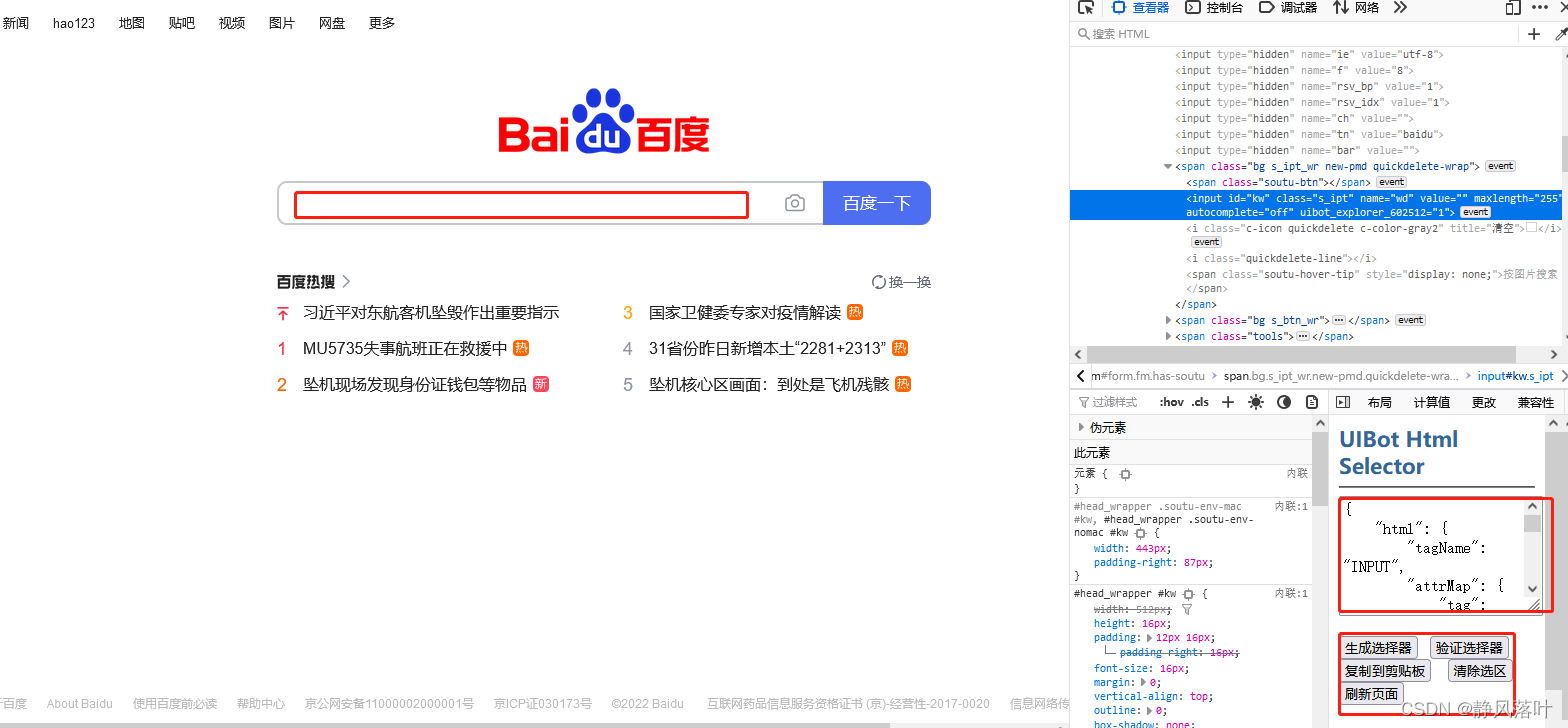Open the 新闻 link in Baidu nav
The width and height of the screenshot is (1568, 728).
tap(15, 22)
